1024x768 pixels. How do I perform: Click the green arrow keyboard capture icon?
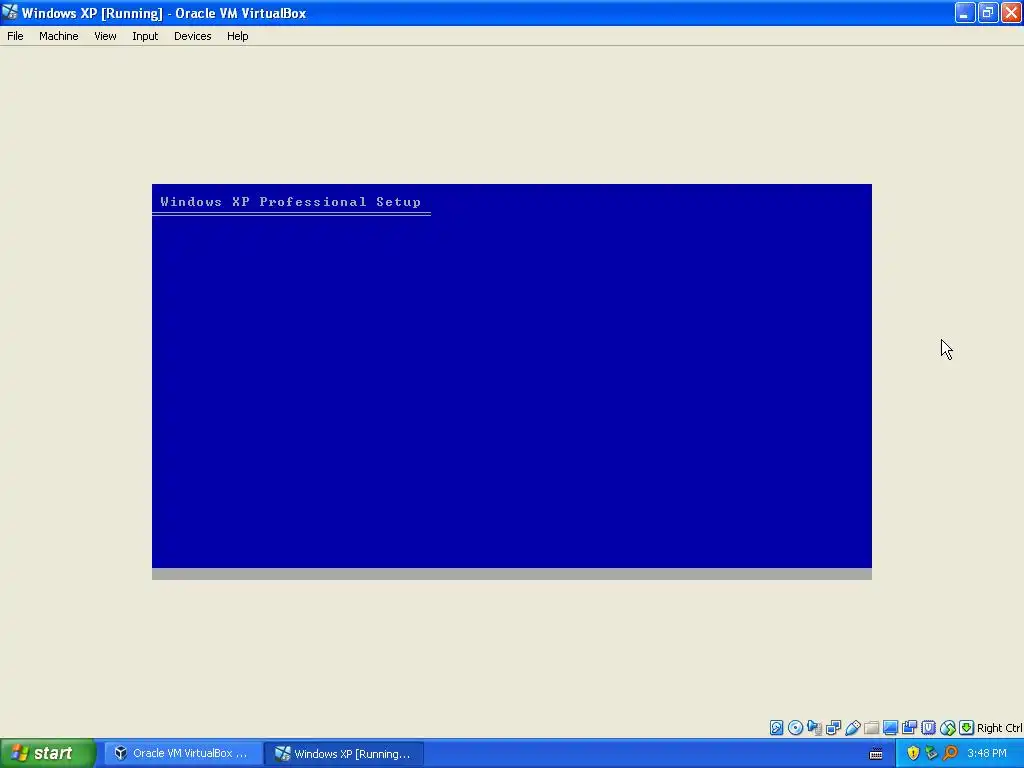(x=967, y=728)
